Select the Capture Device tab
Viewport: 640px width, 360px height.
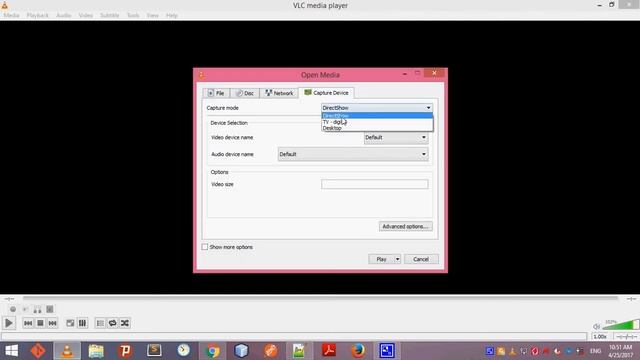326,93
